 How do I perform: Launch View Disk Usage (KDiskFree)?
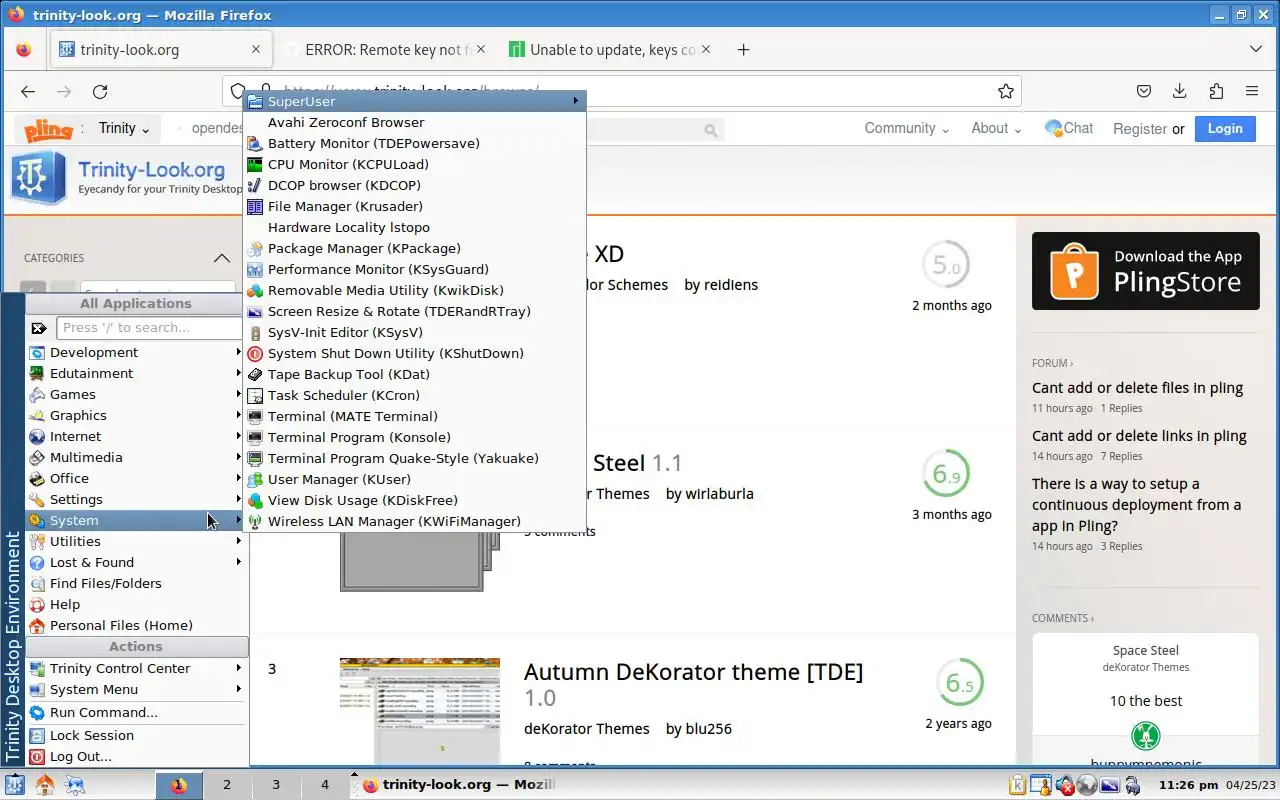(414, 500)
